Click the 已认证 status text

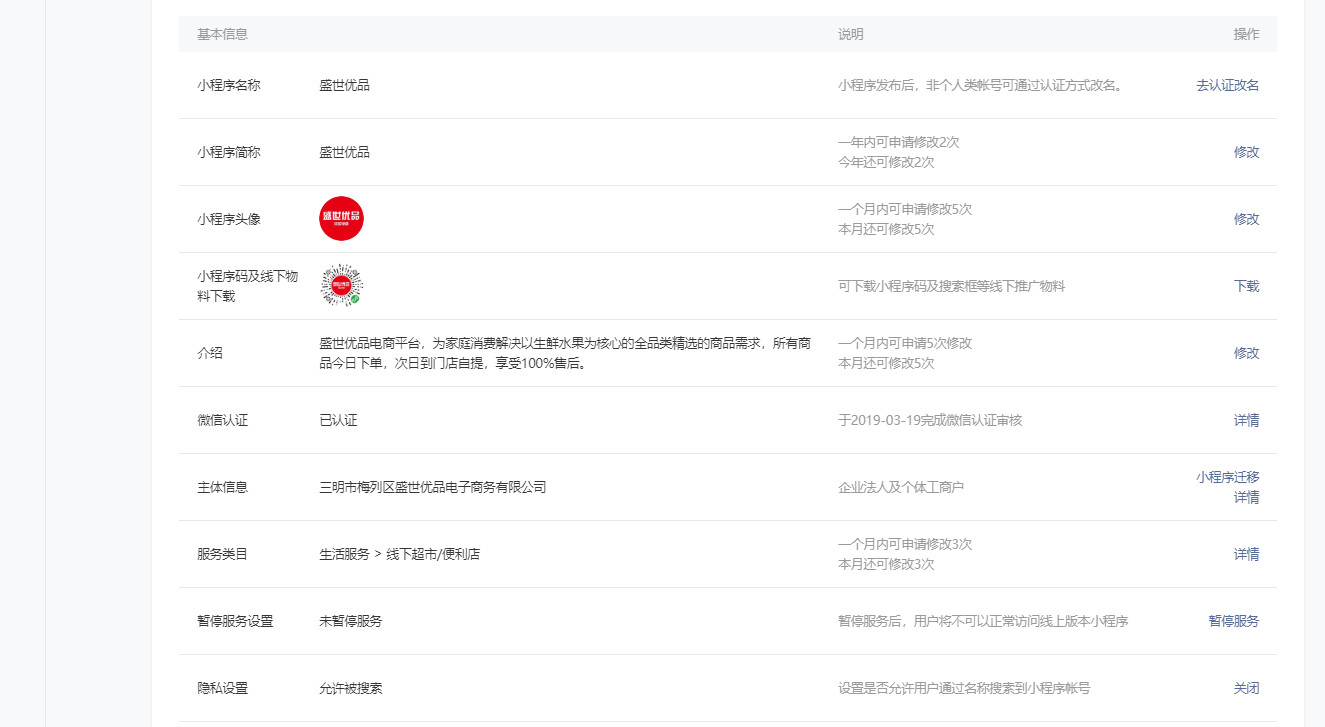click(338, 420)
